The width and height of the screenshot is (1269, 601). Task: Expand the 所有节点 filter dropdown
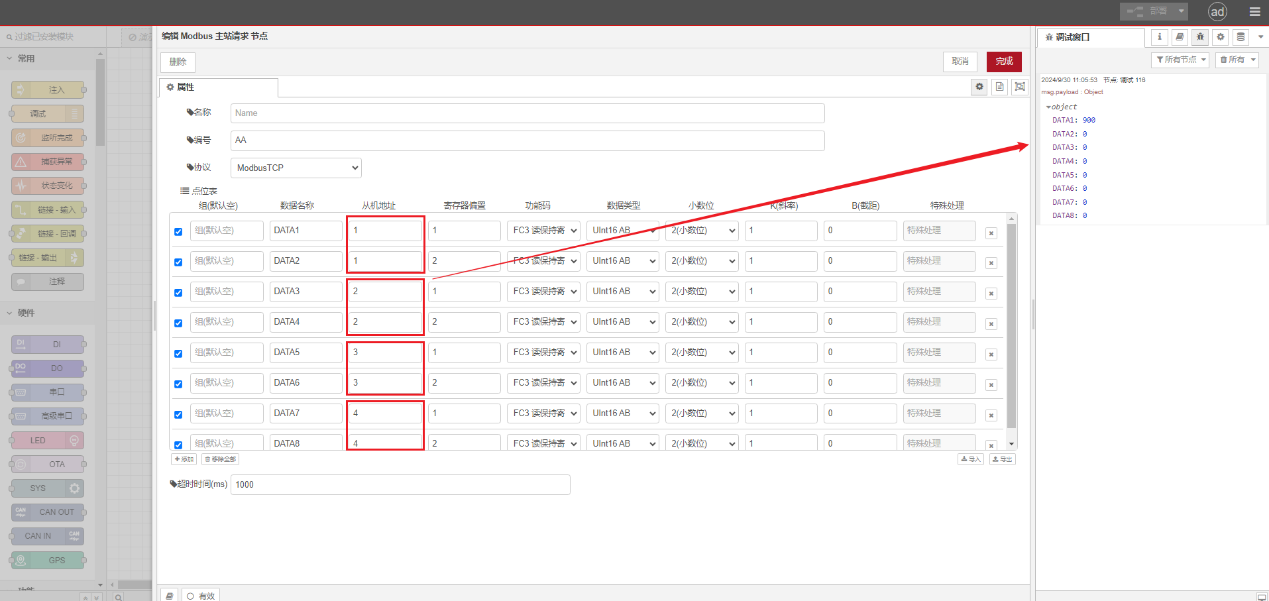[x=1181, y=60]
